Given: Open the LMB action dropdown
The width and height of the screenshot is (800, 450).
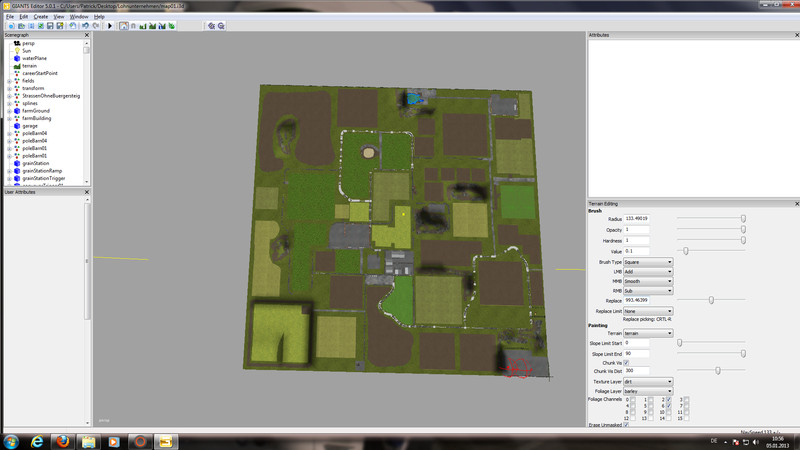Looking at the screenshot, I should [648, 272].
